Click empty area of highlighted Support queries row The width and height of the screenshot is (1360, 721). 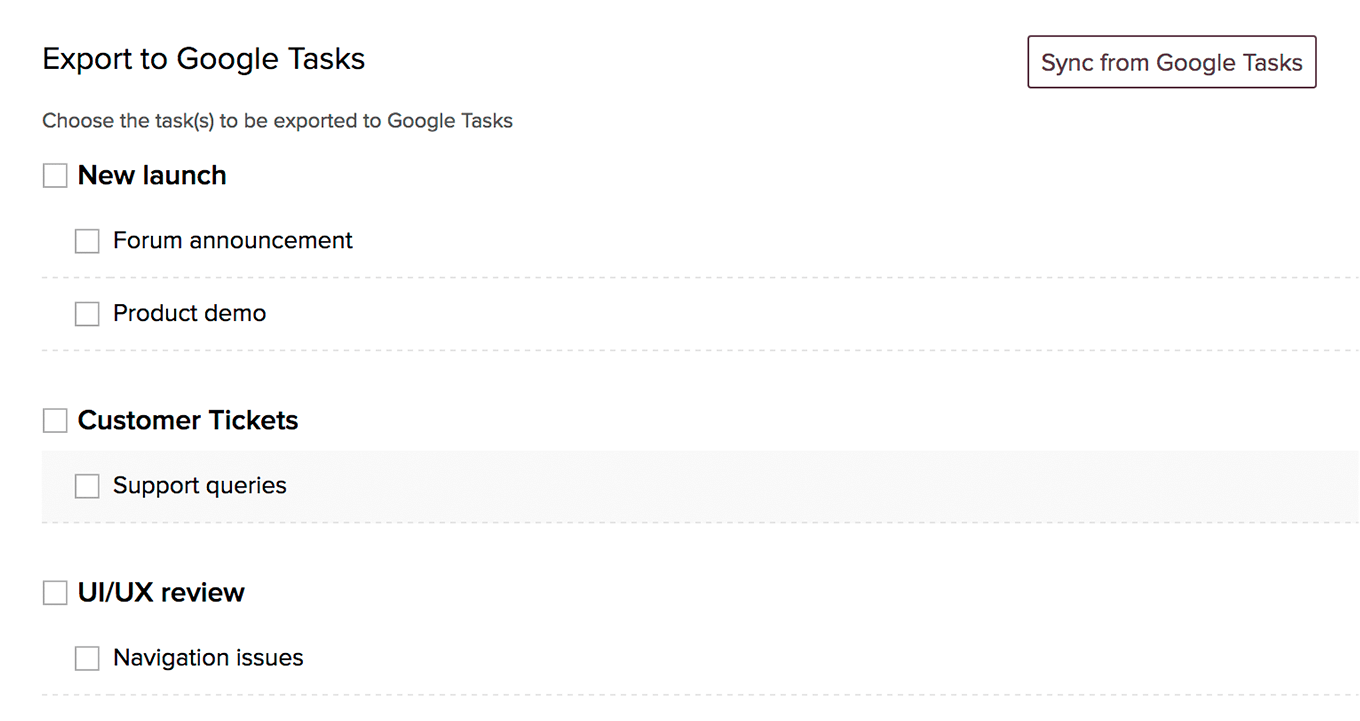click(800, 486)
